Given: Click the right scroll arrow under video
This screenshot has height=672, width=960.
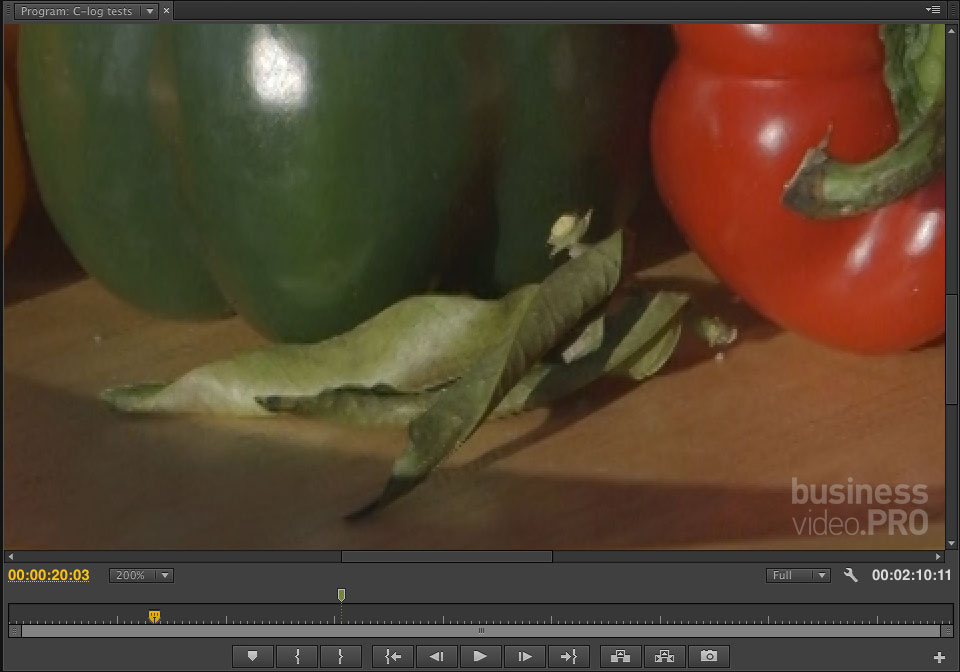Looking at the screenshot, I should coord(938,556).
